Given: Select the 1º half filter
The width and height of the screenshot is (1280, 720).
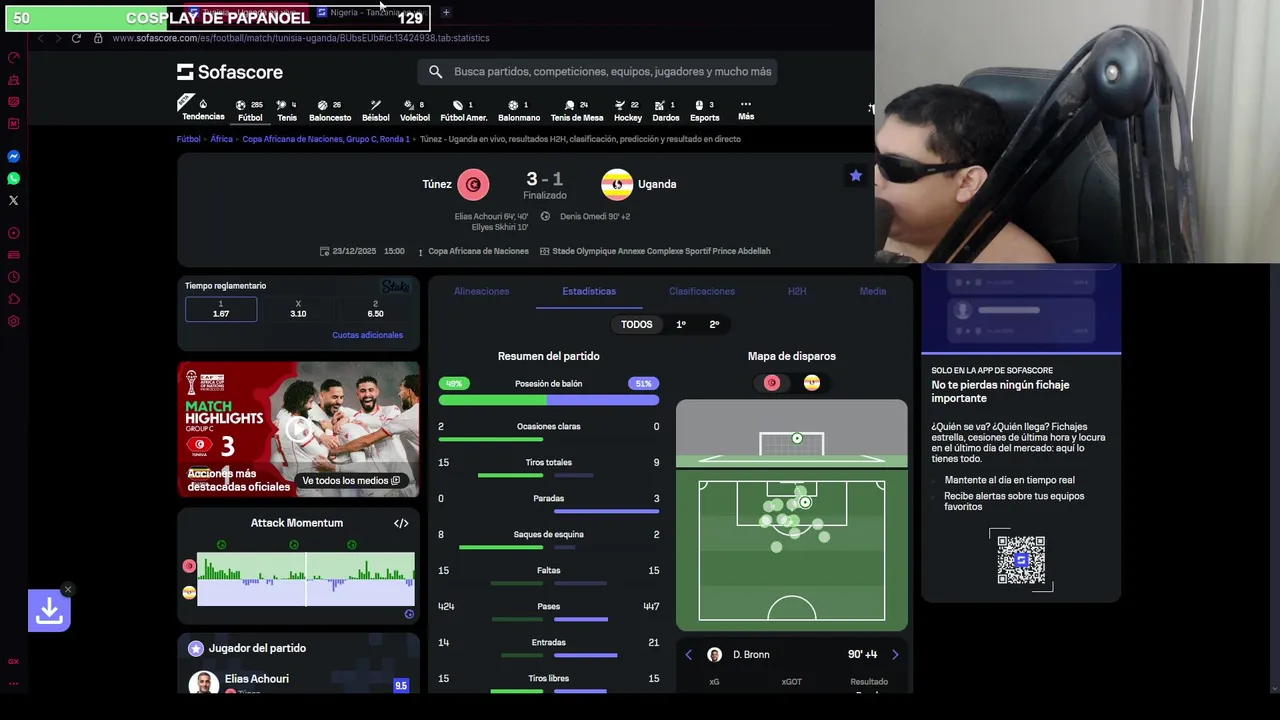Looking at the screenshot, I should pyautogui.click(x=681, y=324).
